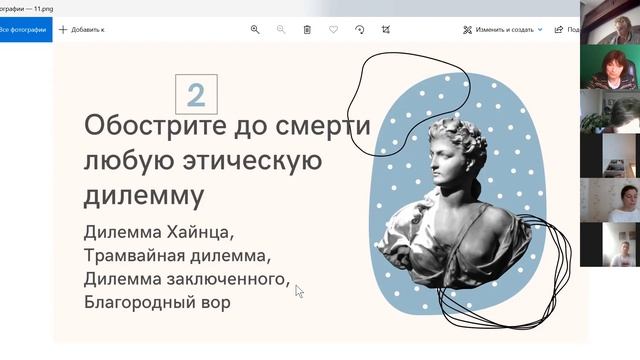Select the third participant tile with the plant
Image resolution: width=640 pixels, height=360 pixels.
610,111
